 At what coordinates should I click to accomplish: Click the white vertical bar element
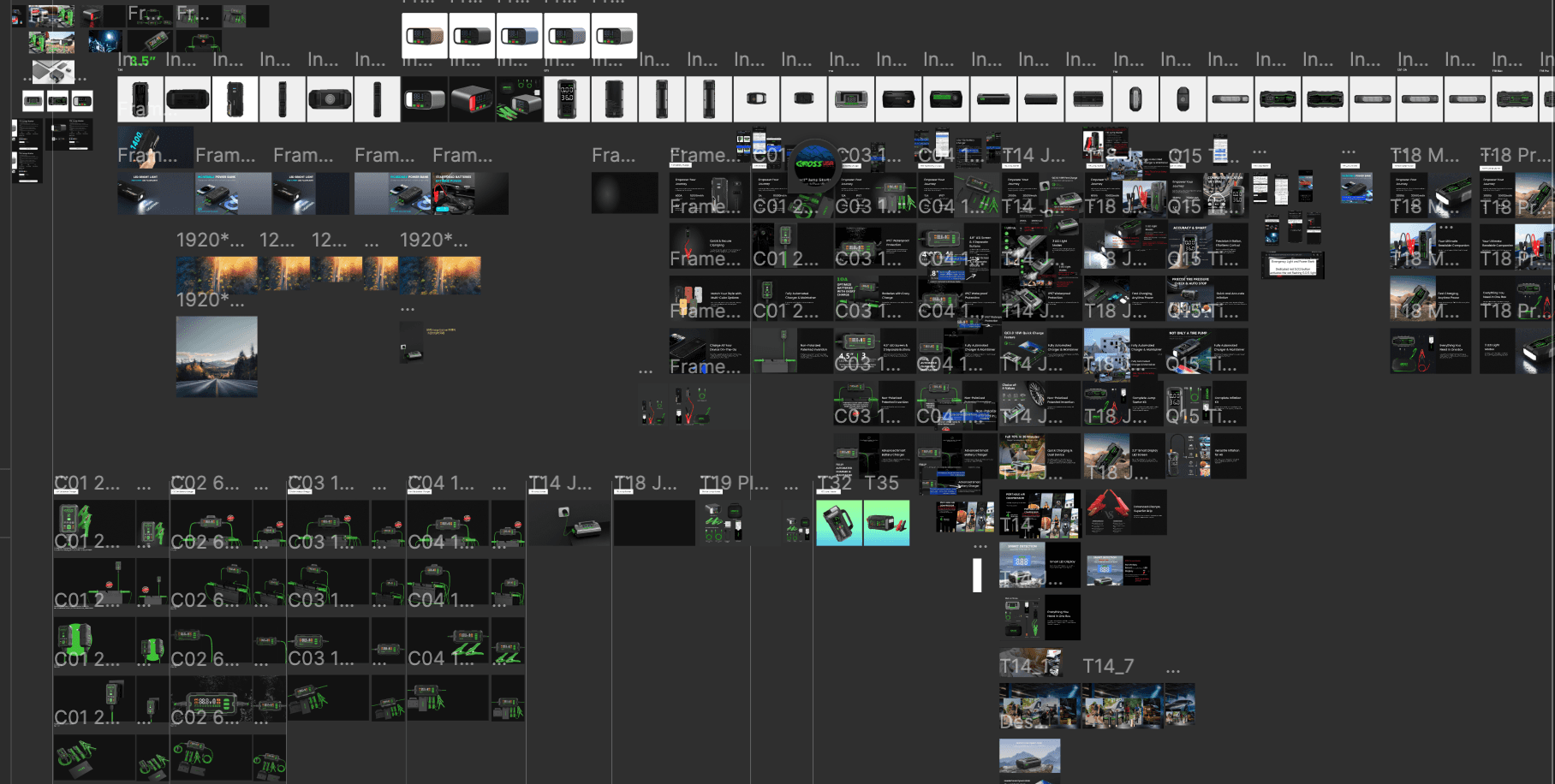pyautogui.click(x=977, y=575)
